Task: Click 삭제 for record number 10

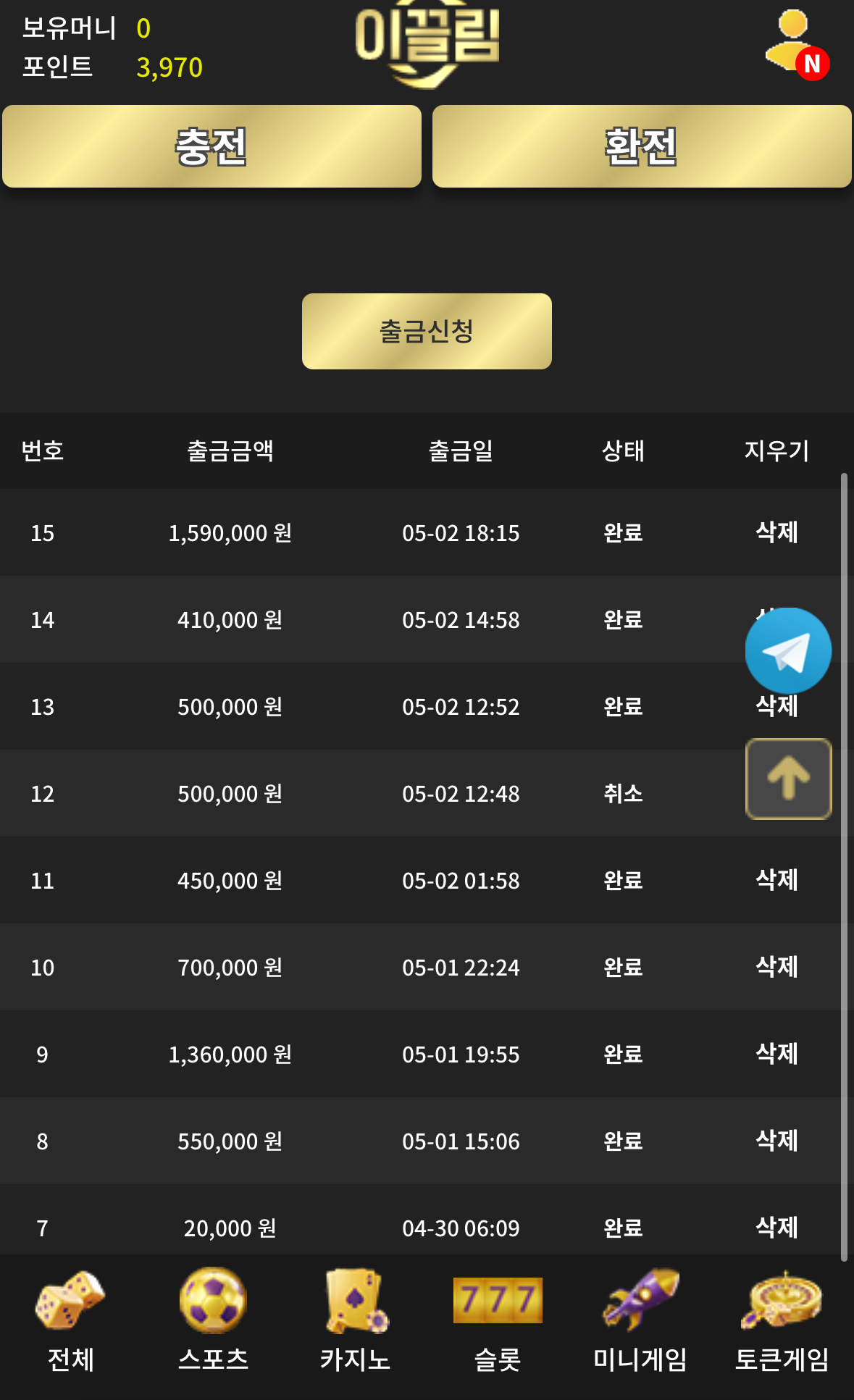Action: pyautogui.click(x=776, y=967)
